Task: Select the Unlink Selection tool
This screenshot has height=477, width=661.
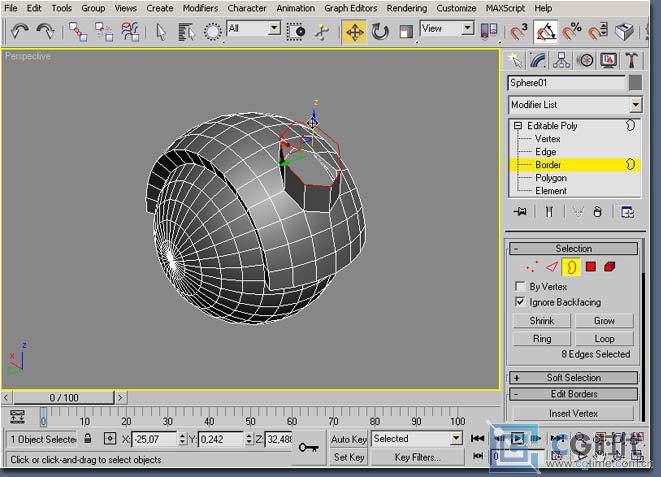Action: click(x=103, y=32)
